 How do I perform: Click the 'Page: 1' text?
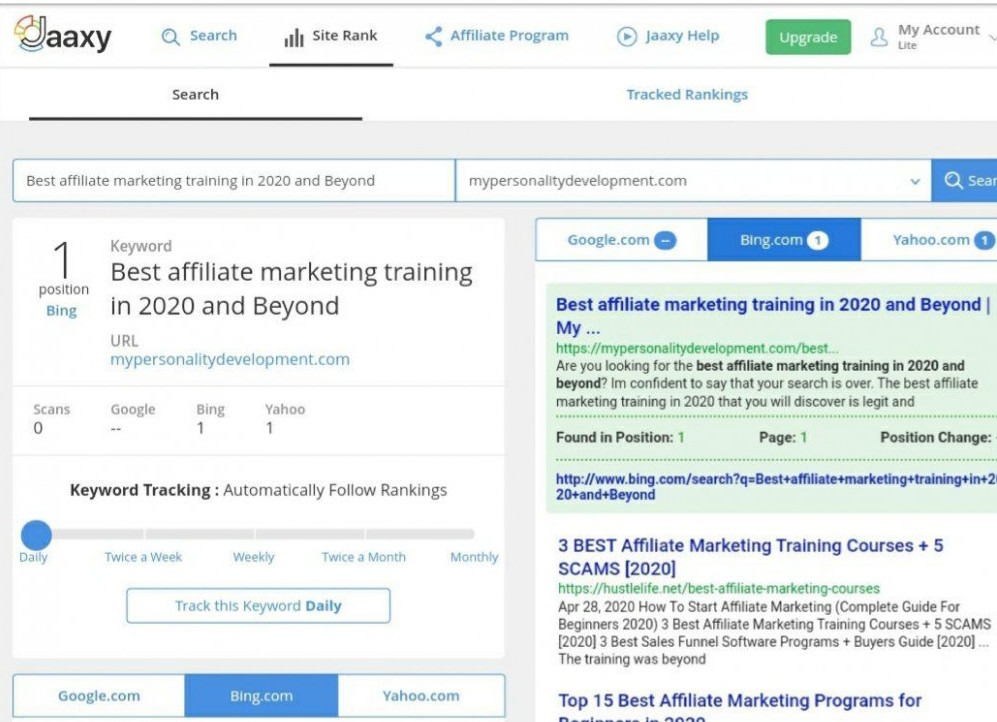pyautogui.click(x=783, y=437)
